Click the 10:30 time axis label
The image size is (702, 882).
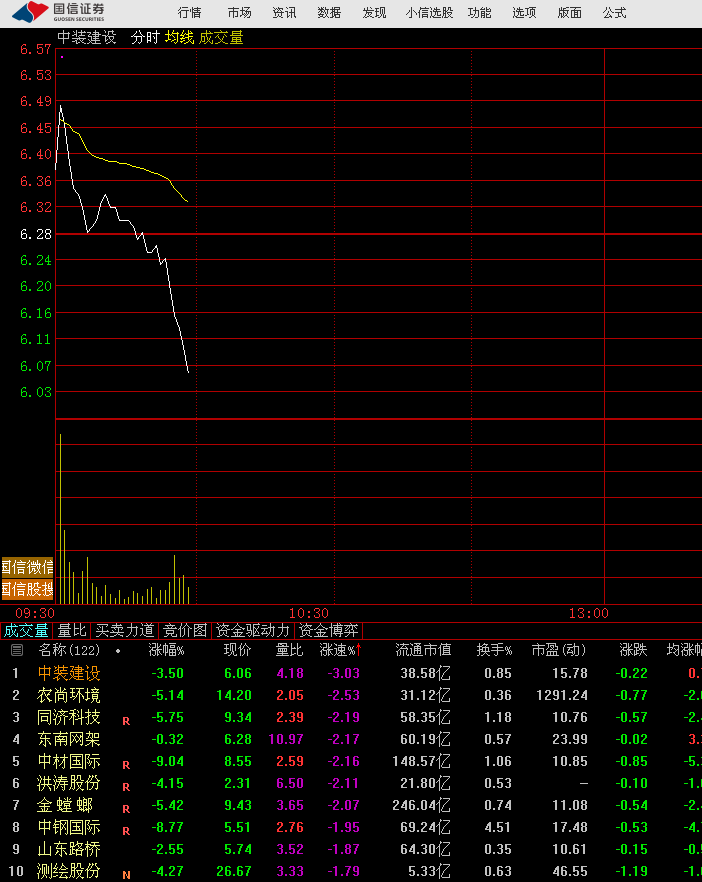click(308, 613)
